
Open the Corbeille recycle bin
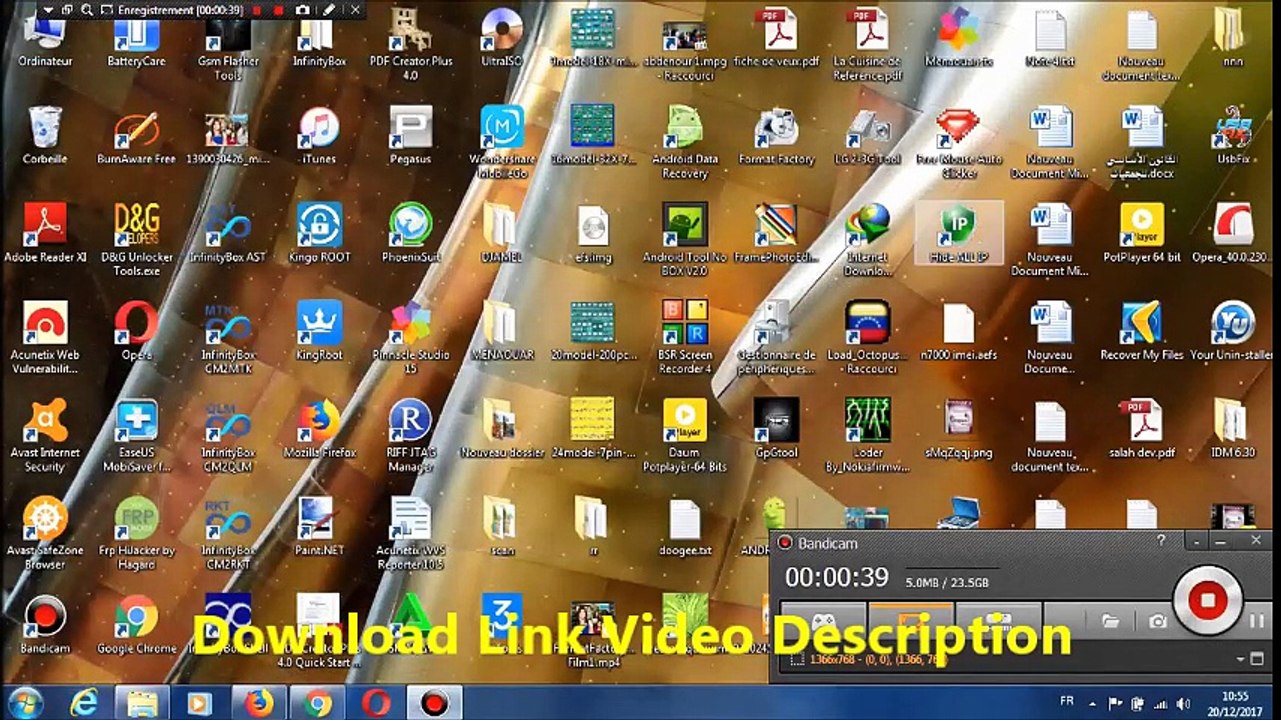click(45, 136)
